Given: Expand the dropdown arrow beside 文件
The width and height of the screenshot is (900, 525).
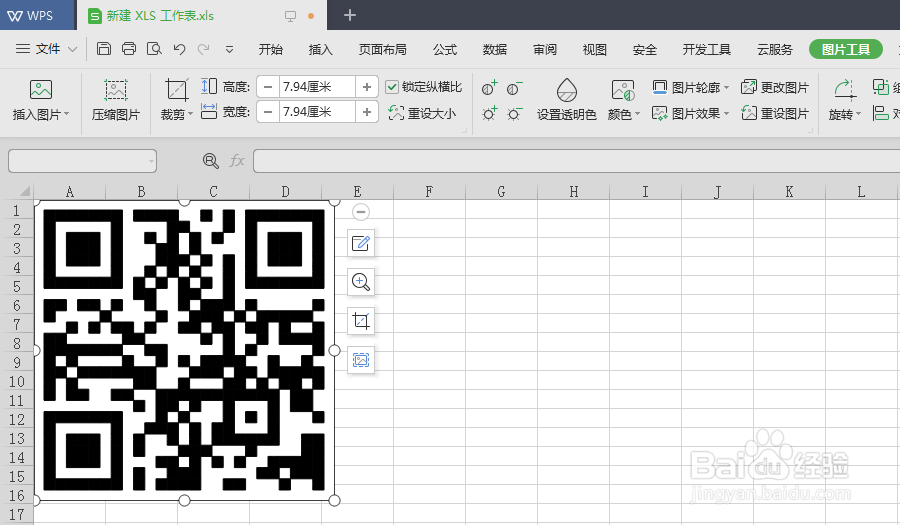Looking at the screenshot, I should [72, 49].
